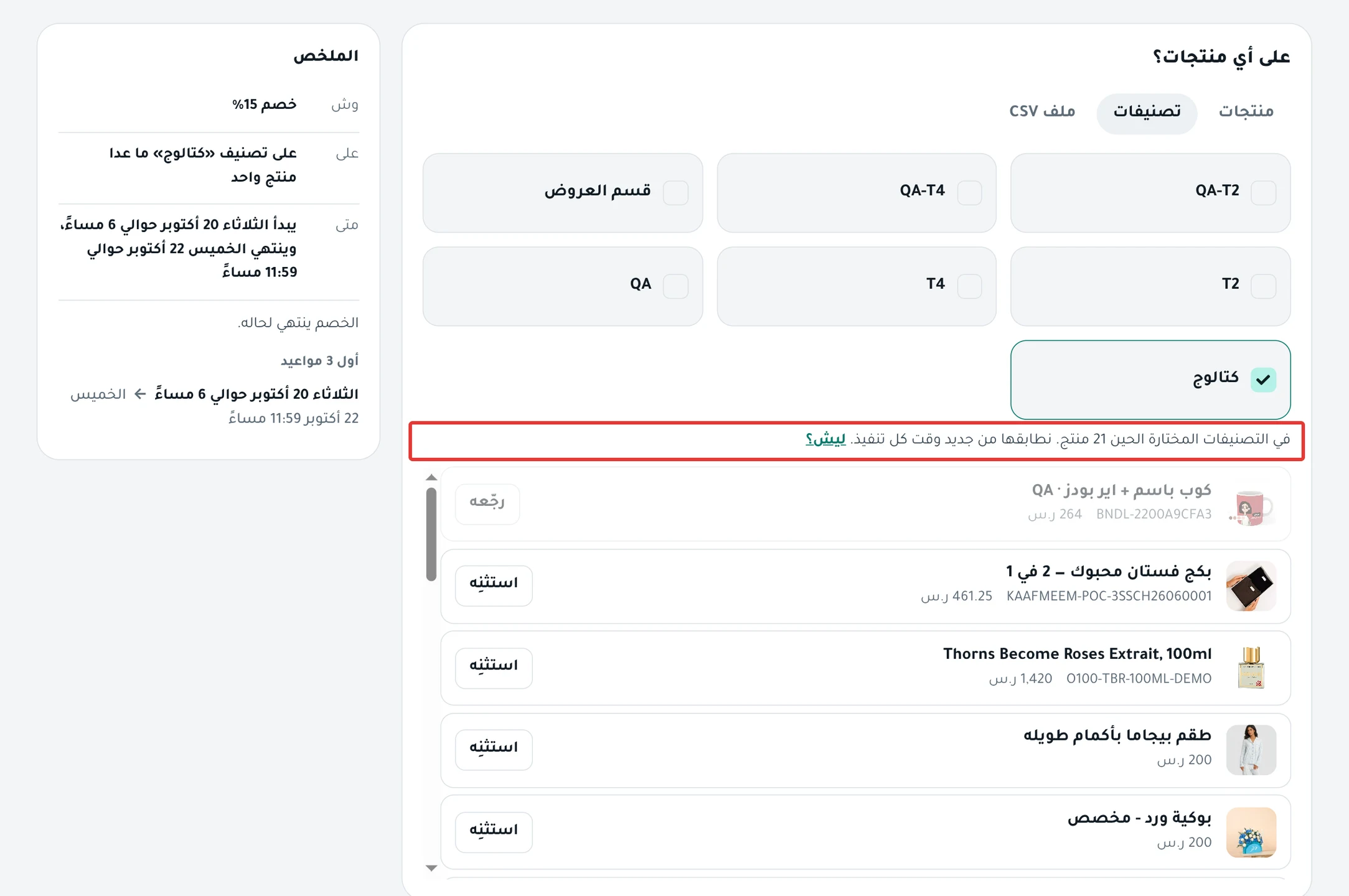This screenshot has height=896, width=1349.
Task: Check the T4 category checkbox
Action: tap(969, 286)
